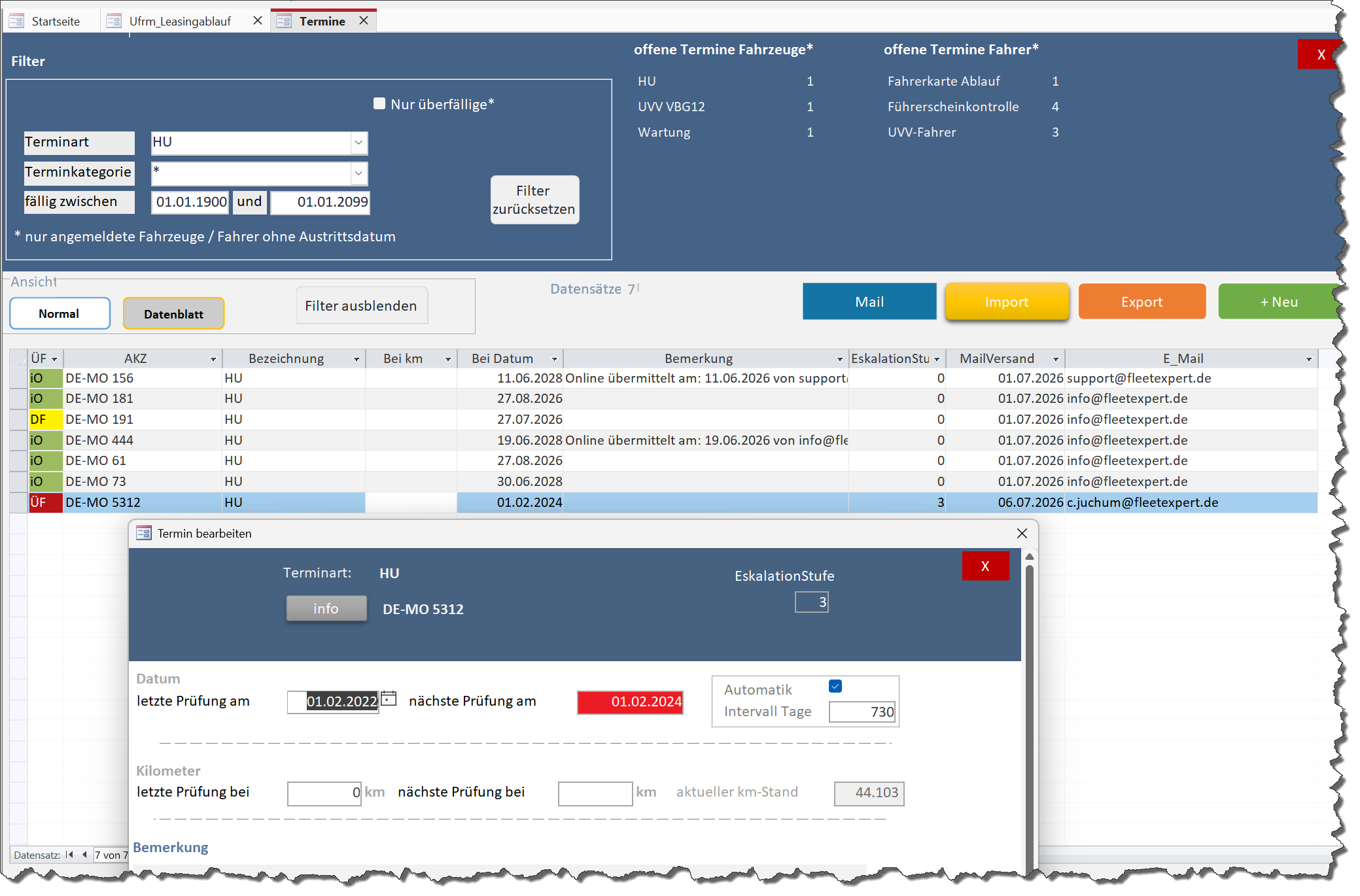Click the aktueller km-Stand field 44.103

tap(869, 793)
